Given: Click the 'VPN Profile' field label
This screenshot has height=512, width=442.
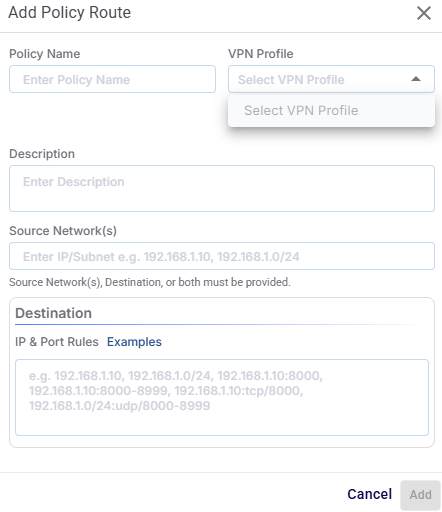Looking at the screenshot, I should (x=261, y=54).
